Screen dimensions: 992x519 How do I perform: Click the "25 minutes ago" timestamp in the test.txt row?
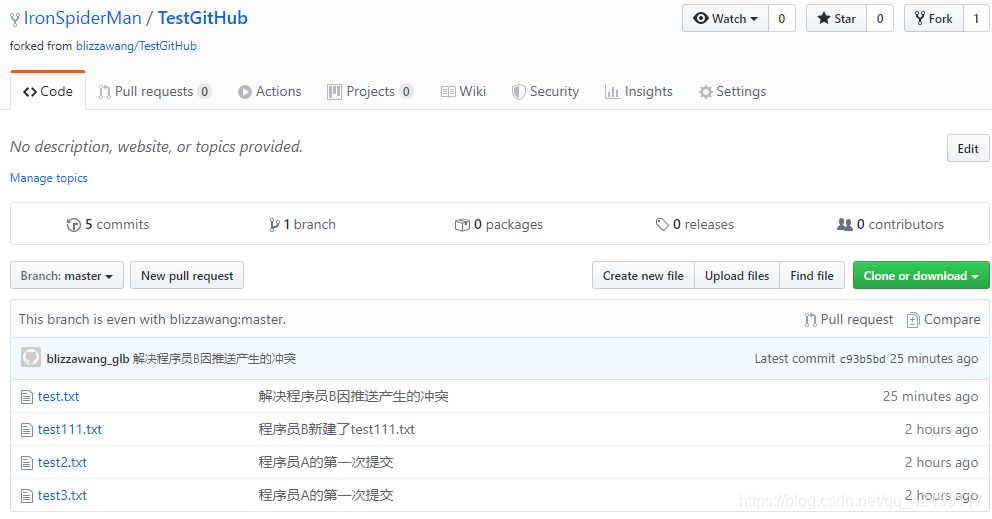[x=930, y=396]
